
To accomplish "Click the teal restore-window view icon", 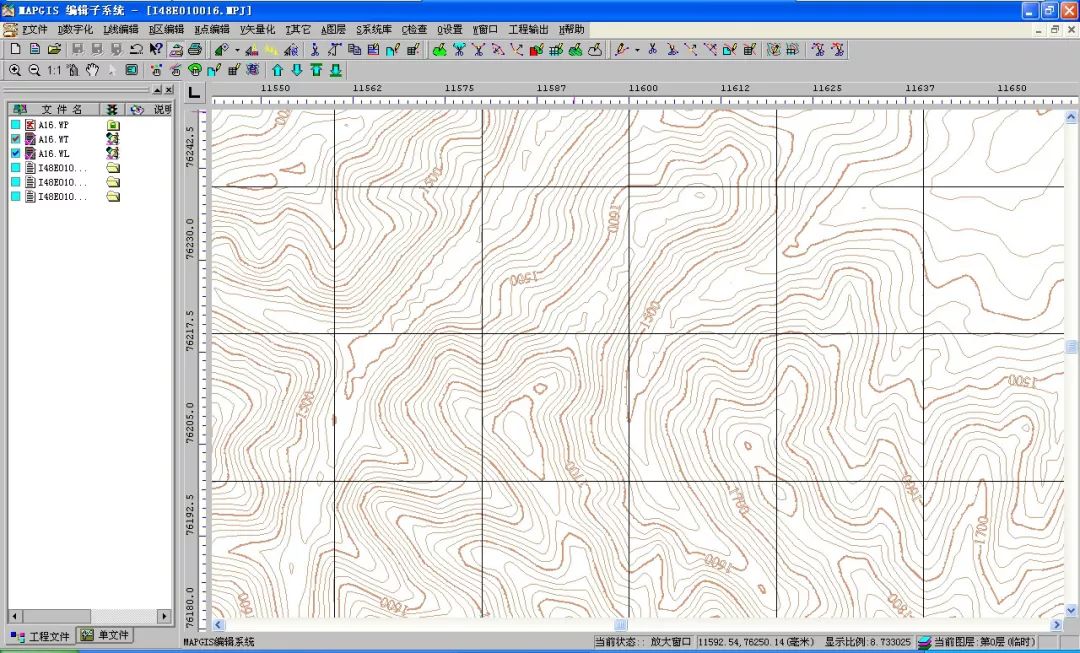I will coord(132,70).
